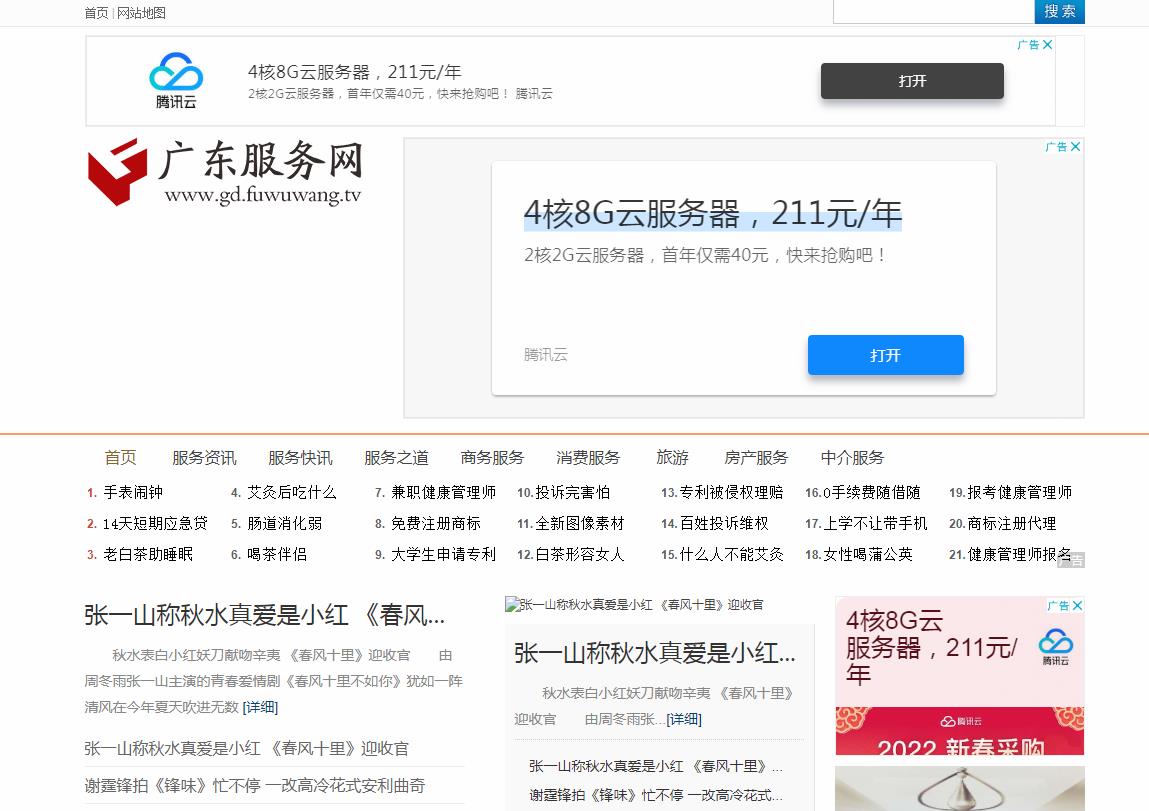The image size is (1149, 811).
Task: Open ranked link 投诉完害怕
Action: [572, 492]
